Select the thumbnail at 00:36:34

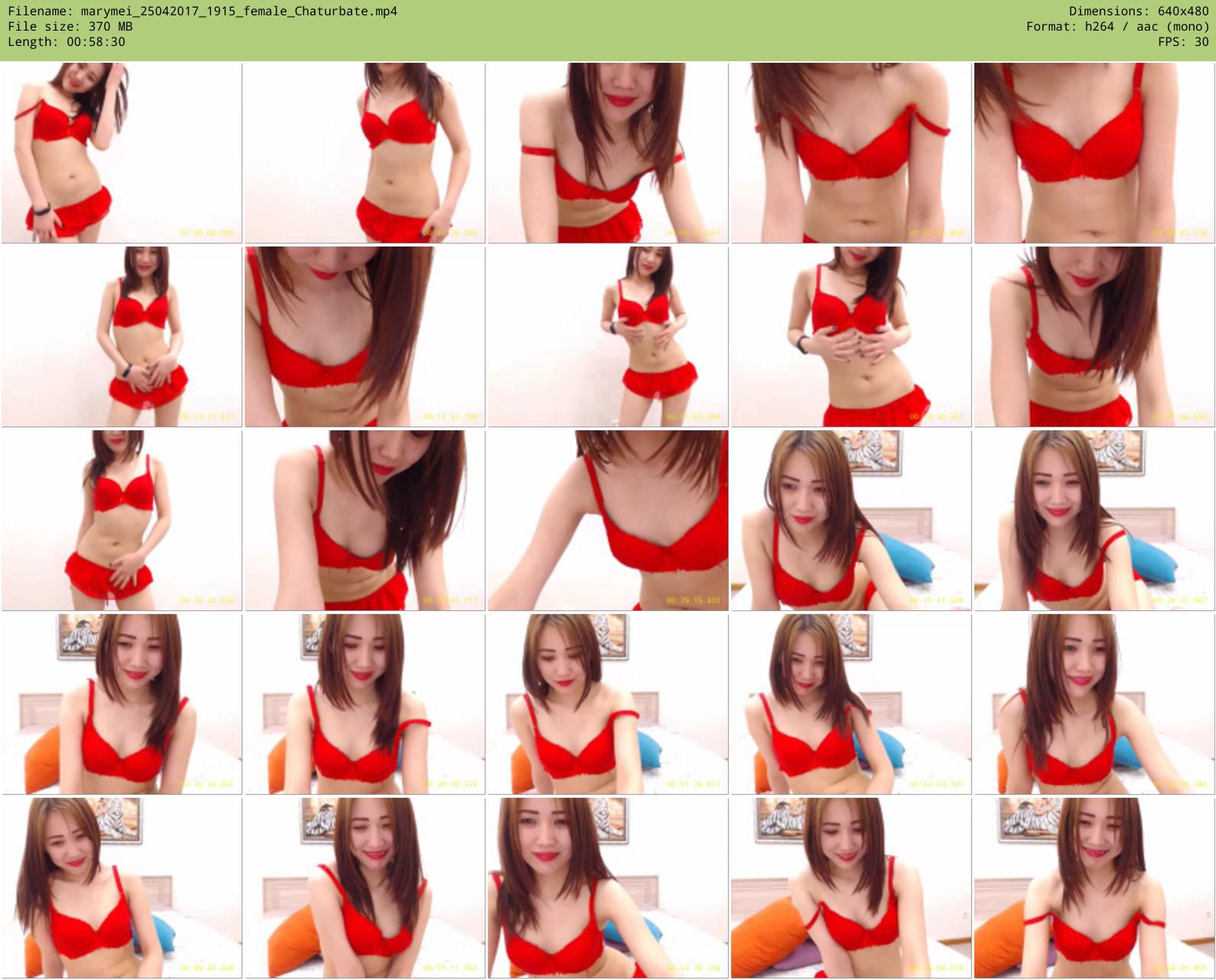tap(122, 704)
